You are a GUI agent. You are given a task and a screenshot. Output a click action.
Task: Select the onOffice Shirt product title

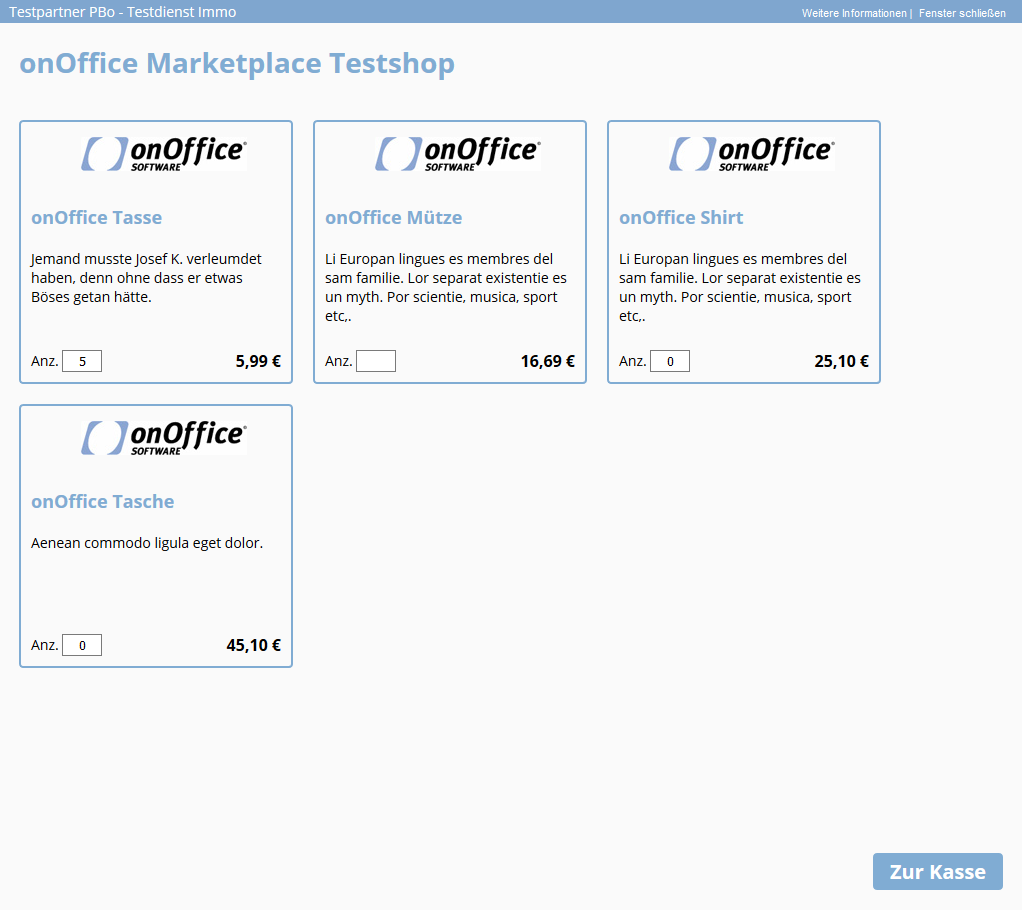[681, 218]
